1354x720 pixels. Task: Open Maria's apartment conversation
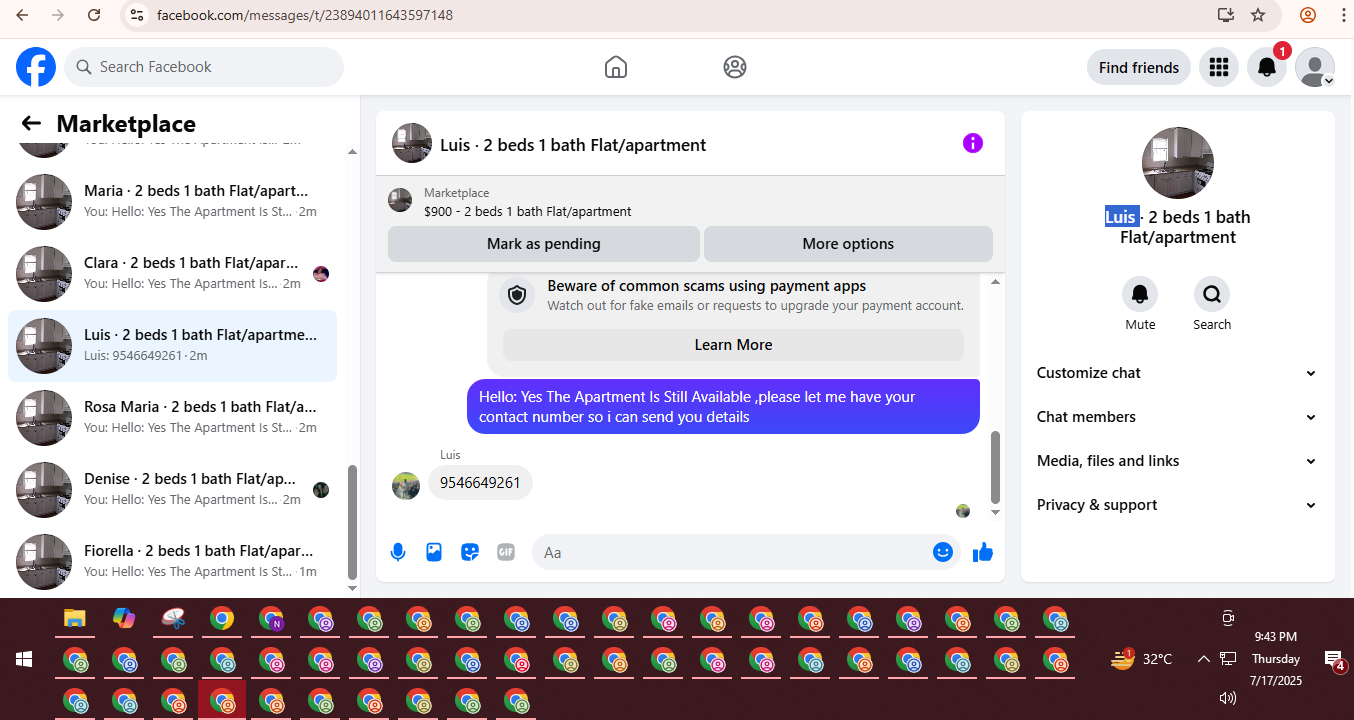pos(172,202)
